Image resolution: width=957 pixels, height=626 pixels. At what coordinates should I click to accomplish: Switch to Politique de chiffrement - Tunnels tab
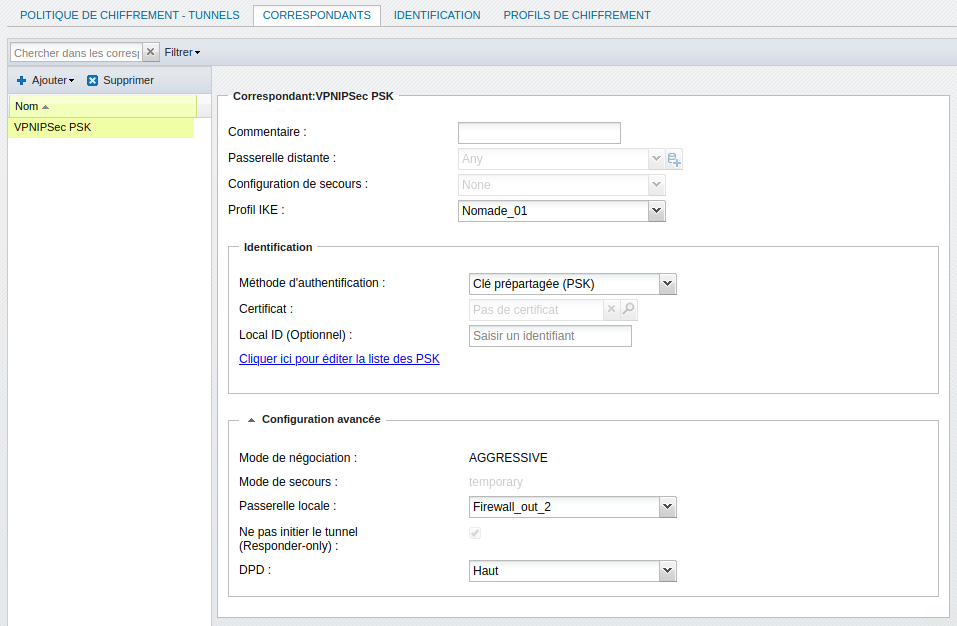tap(129, 15)
